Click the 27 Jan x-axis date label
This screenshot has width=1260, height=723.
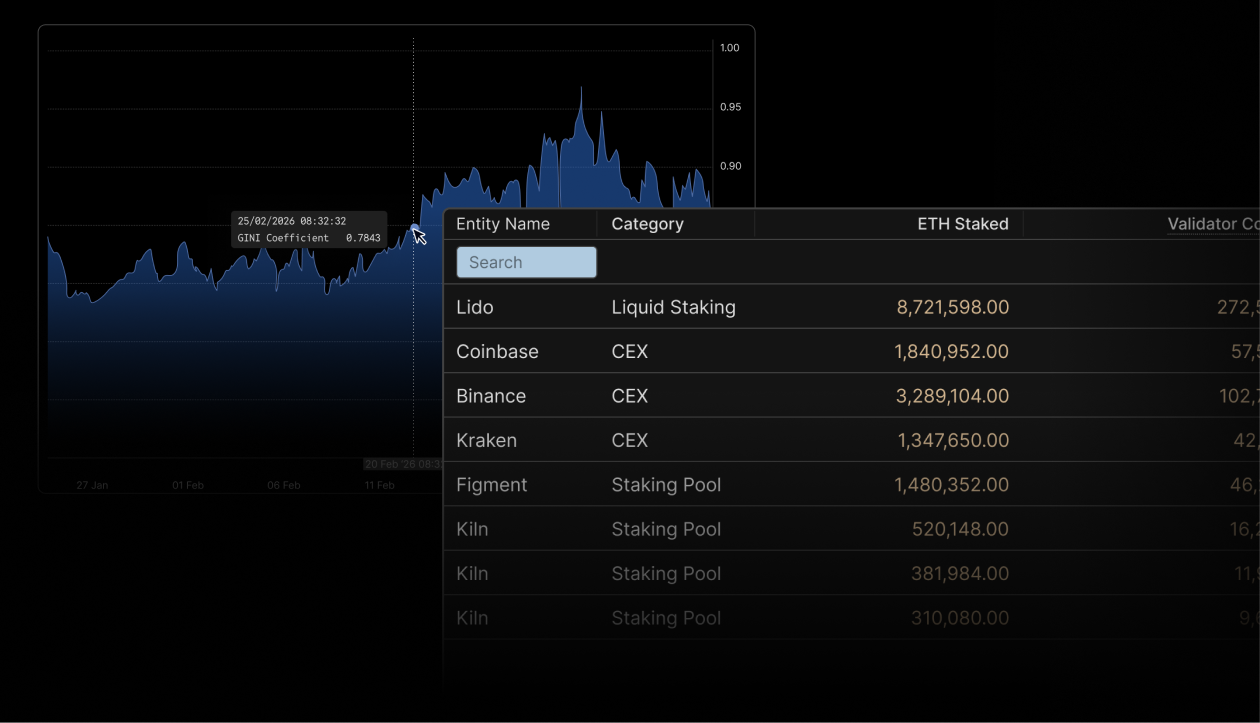pyautogui.click(x=92, y=485)
